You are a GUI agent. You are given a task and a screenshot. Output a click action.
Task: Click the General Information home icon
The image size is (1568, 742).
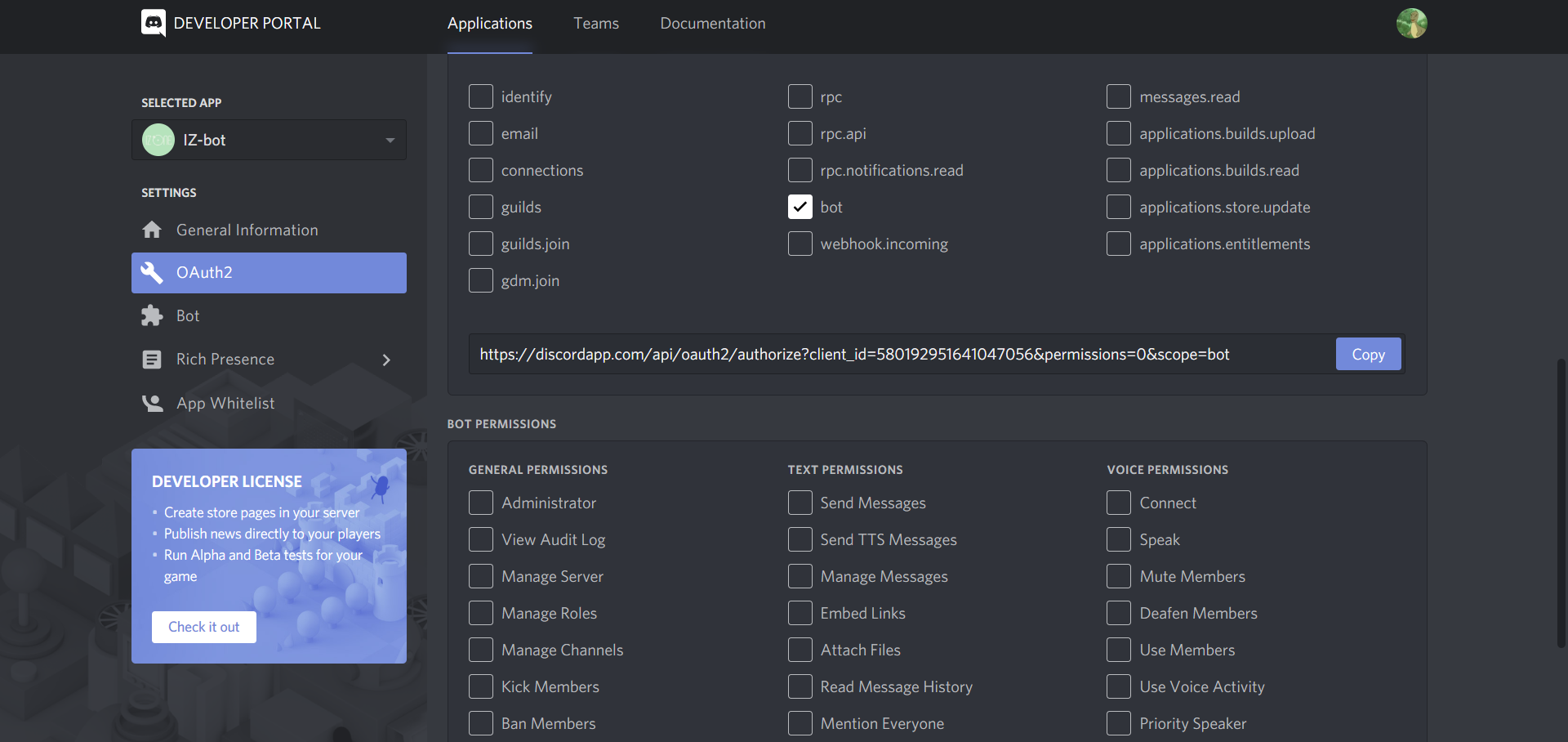(152, 230)
